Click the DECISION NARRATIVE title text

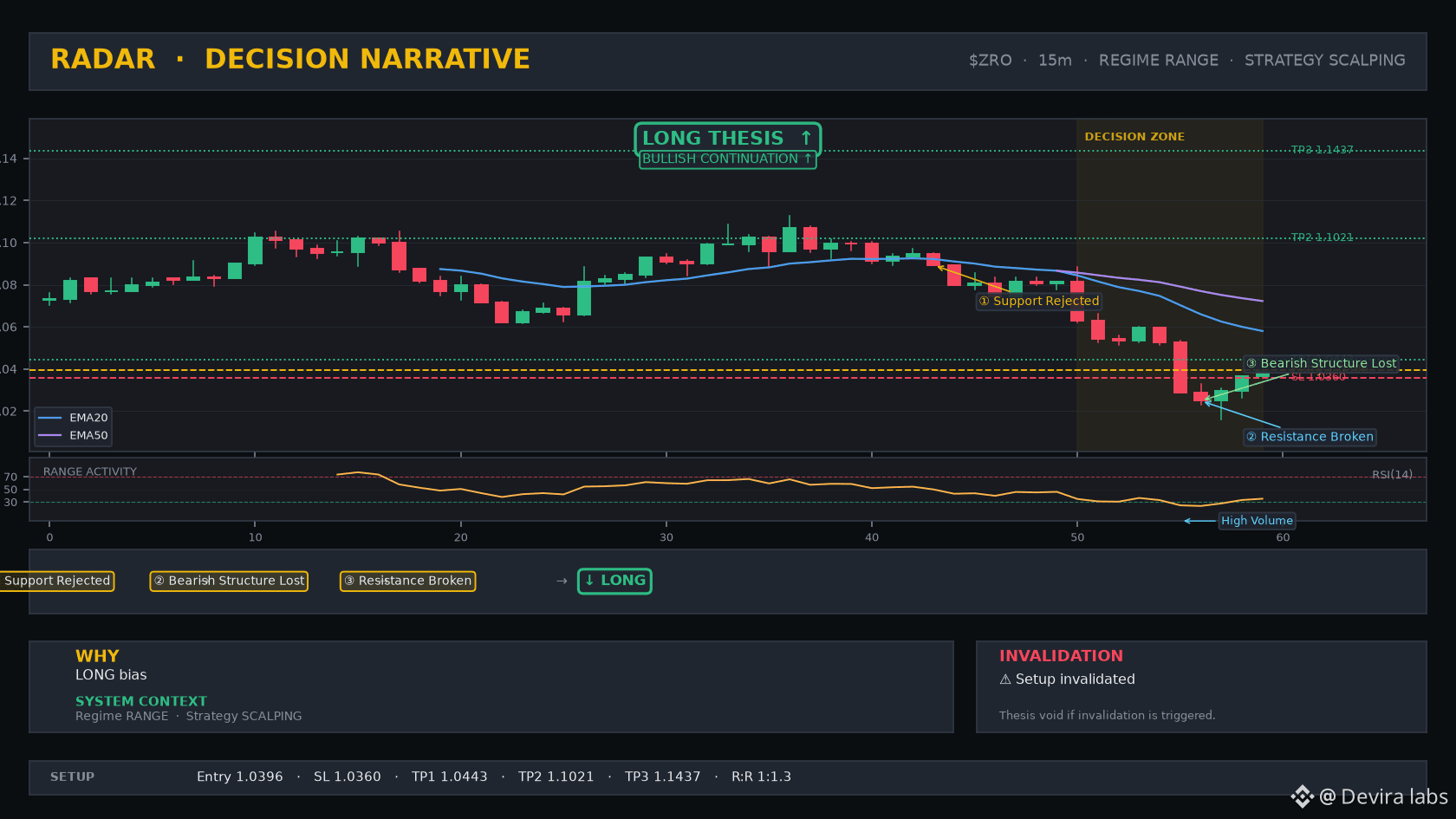click(367, 59)
